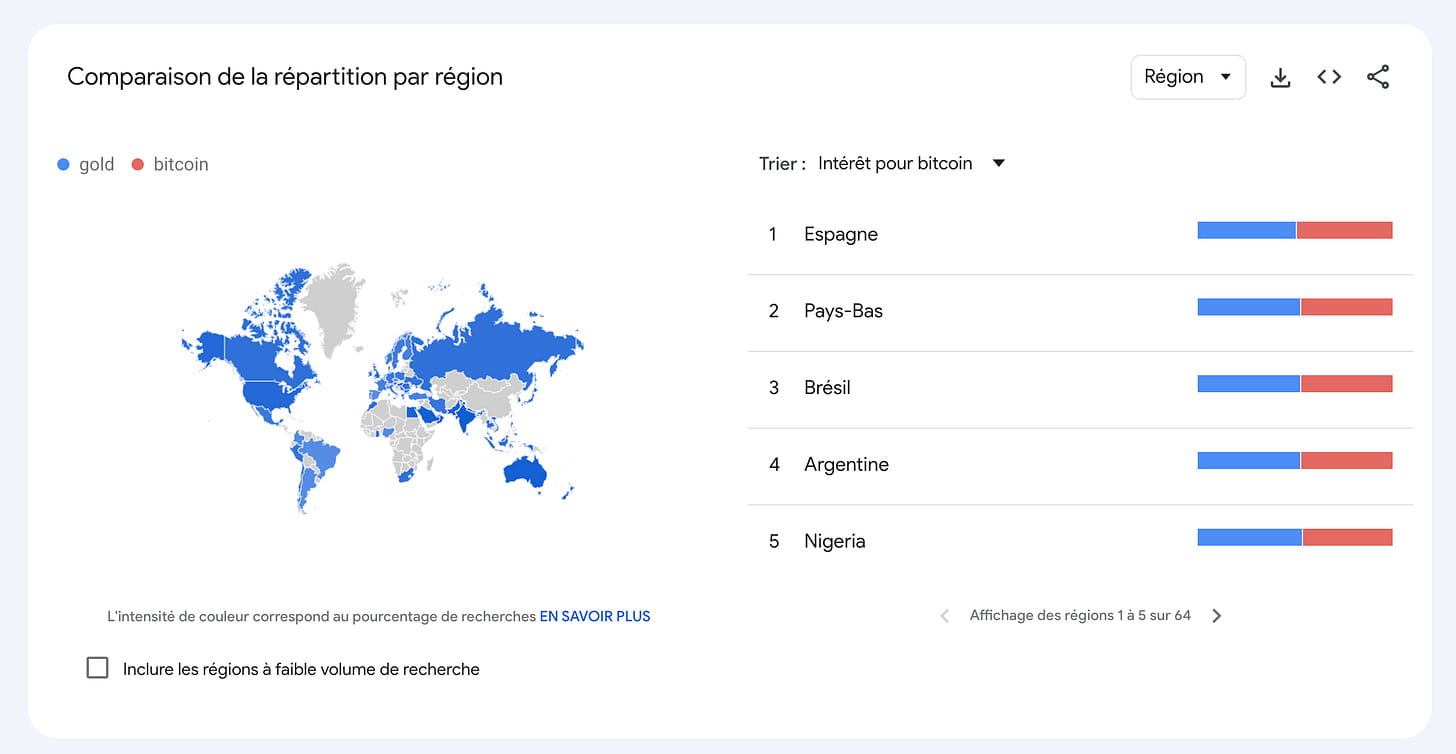Open the embed code icon

1329,77
